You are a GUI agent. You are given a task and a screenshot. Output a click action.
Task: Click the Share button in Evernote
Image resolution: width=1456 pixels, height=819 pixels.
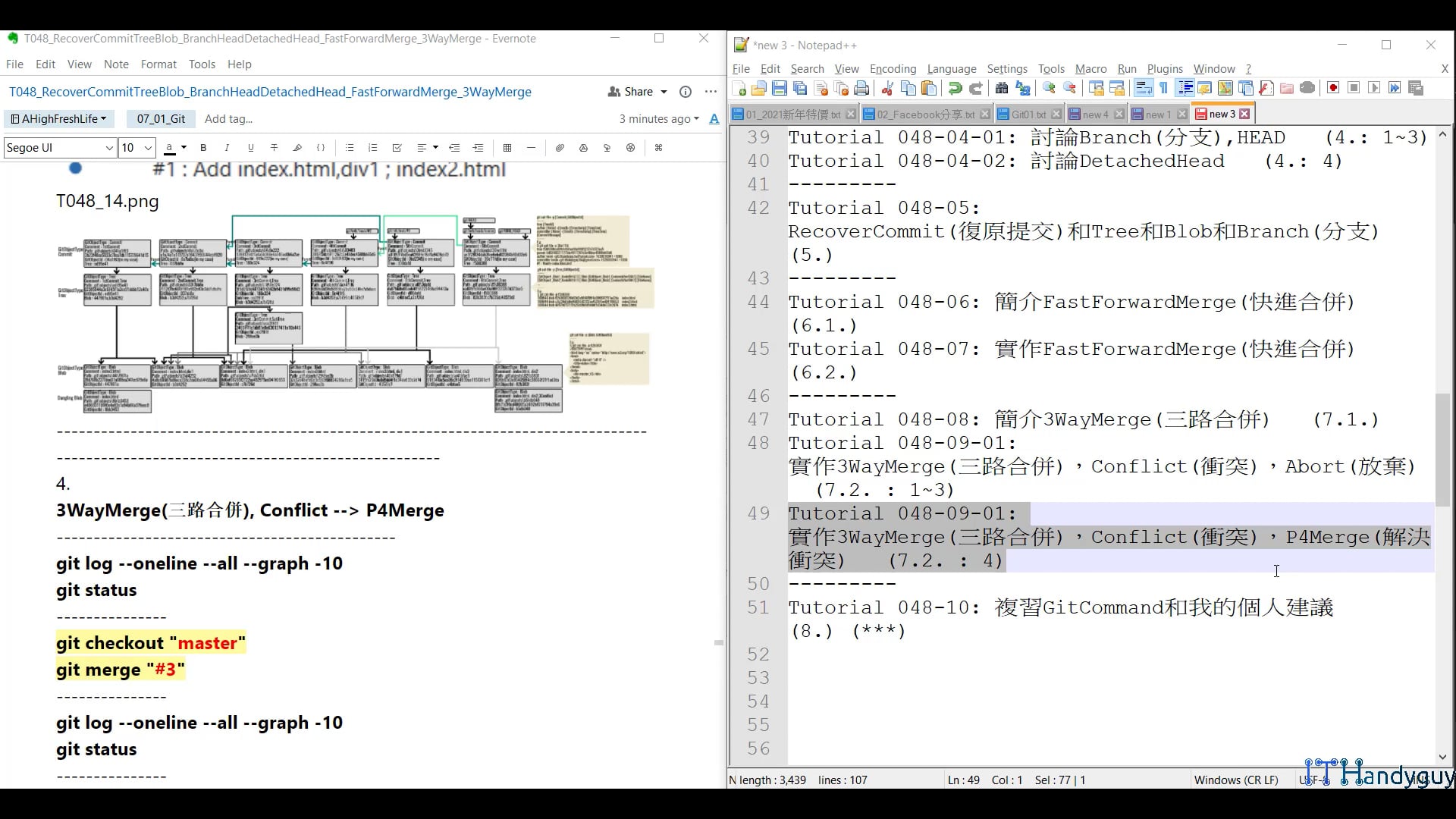(636, 91)
